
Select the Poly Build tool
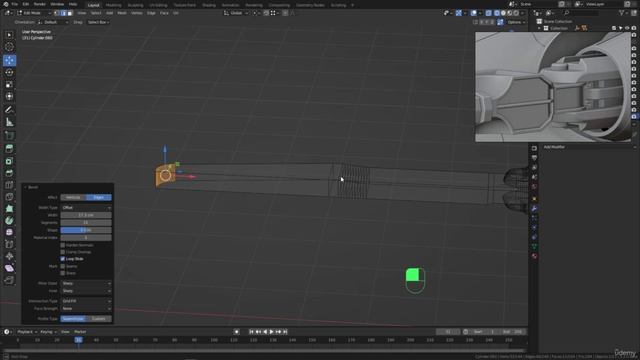point(9,209)
